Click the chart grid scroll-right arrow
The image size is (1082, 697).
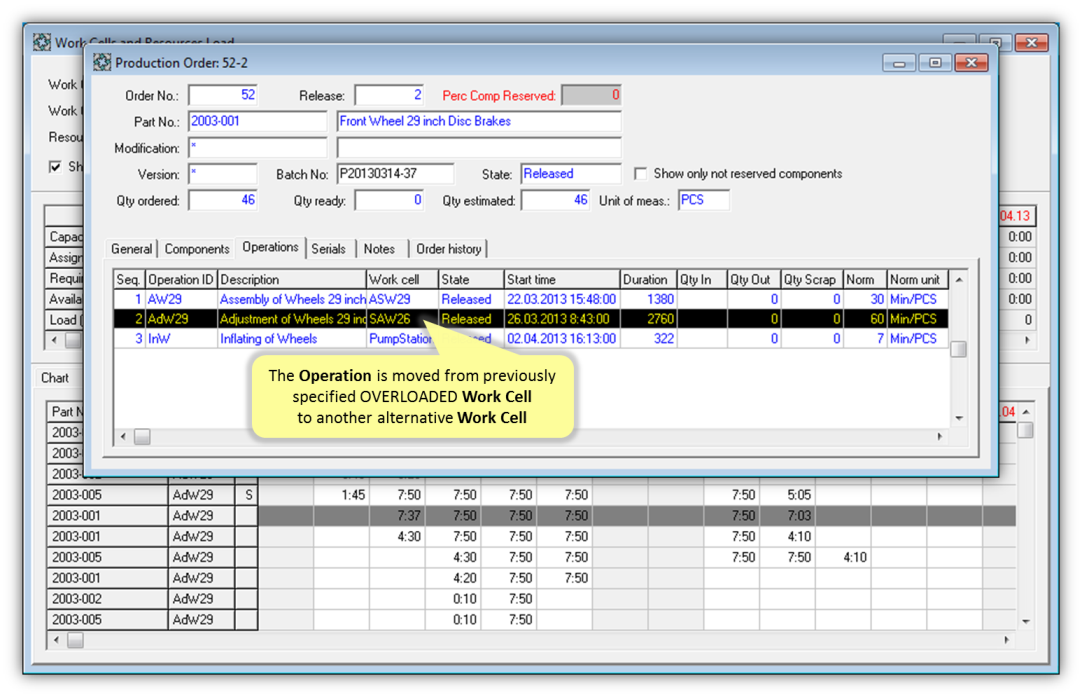[1006, 640]
